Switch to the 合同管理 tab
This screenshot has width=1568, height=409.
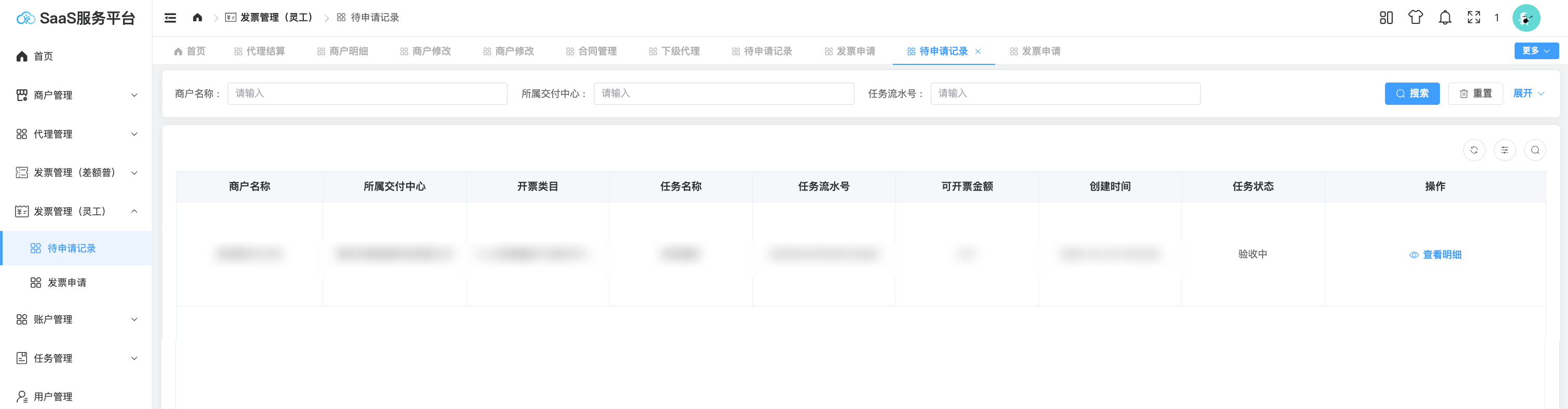coord(591,51)
